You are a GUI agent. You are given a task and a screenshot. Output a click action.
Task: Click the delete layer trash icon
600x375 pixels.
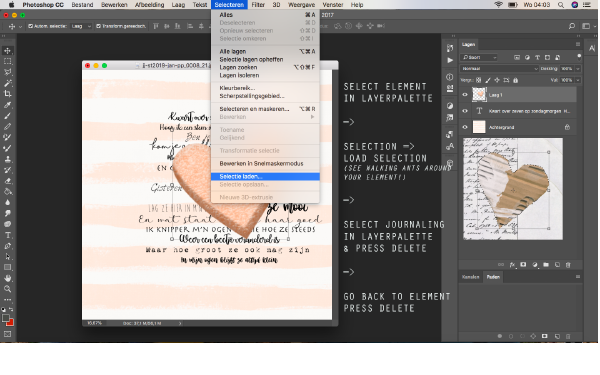coord(568,264)
